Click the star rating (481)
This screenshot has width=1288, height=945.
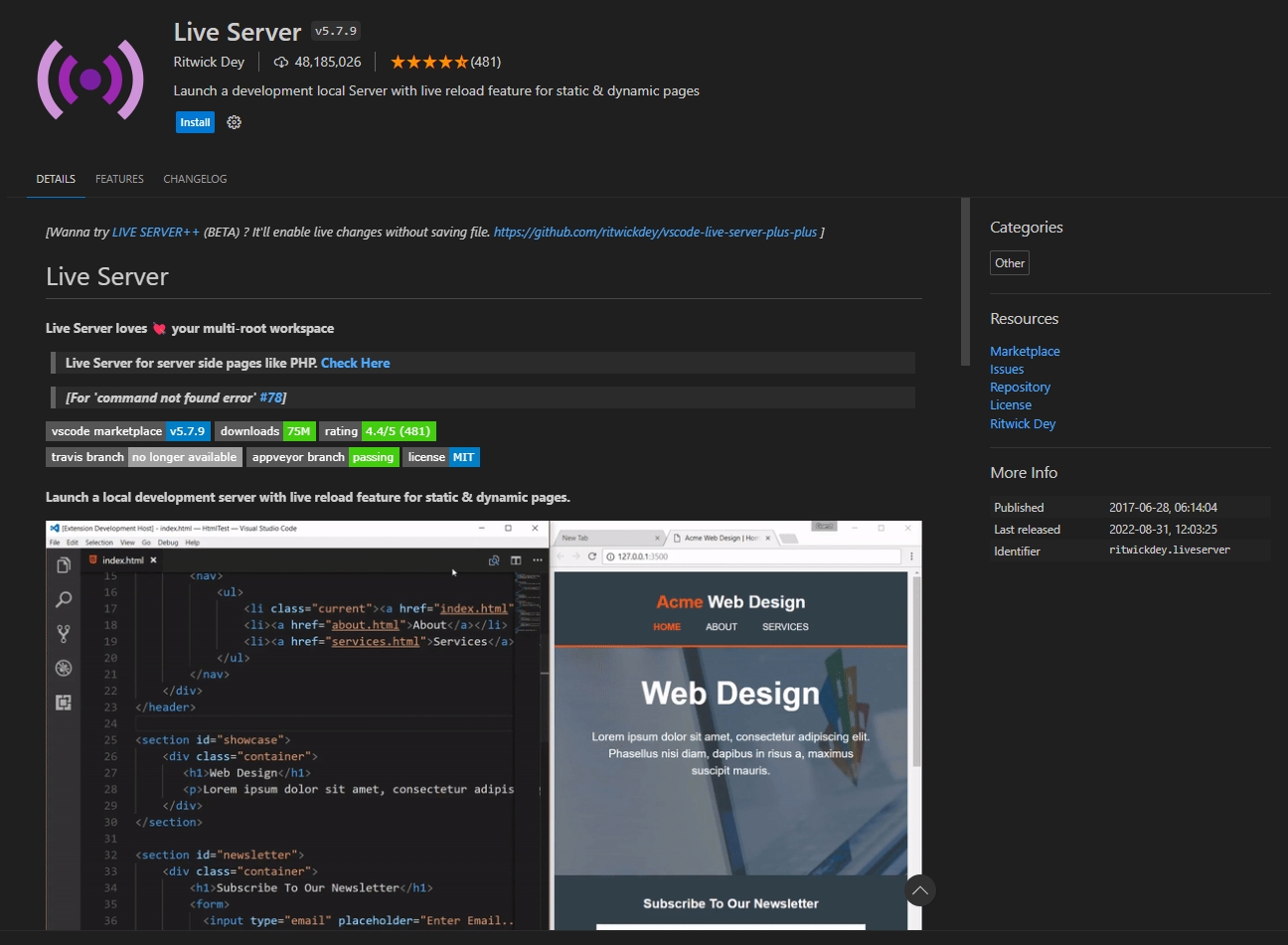click(445, 62)
